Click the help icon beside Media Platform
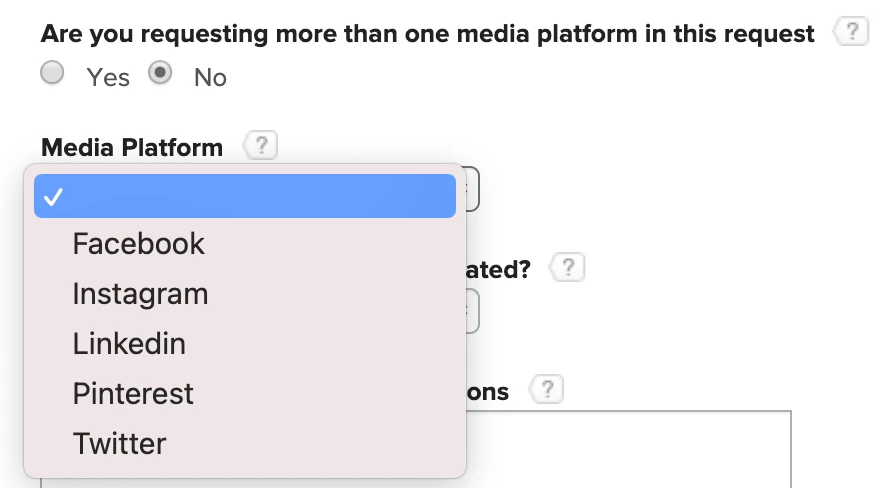This screenshot has height=488, width=884. (260, 145)
